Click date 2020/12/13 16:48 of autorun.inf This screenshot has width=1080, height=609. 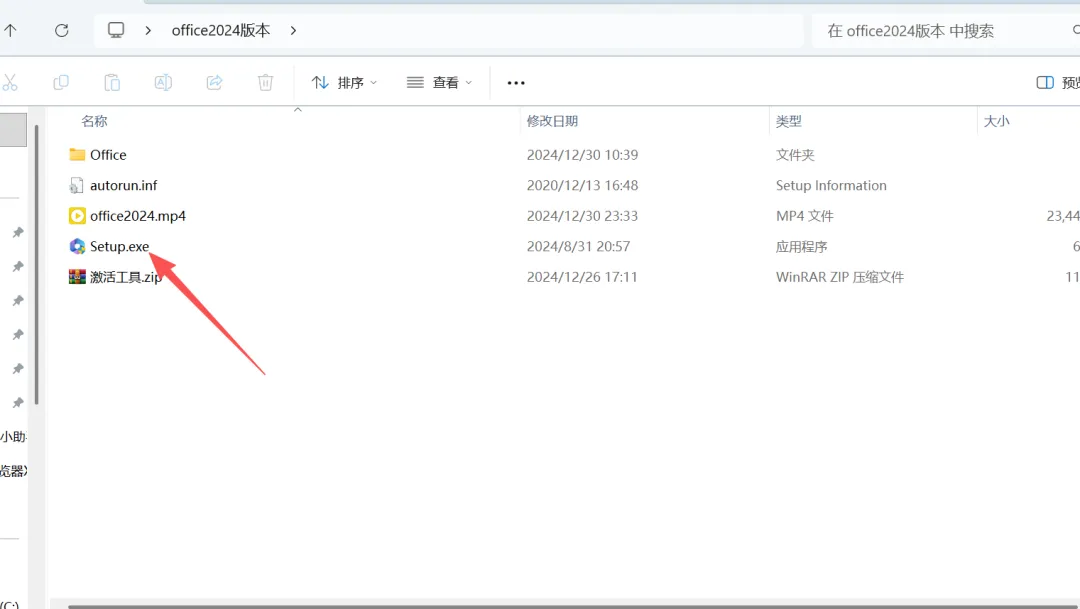[x=583, y=185]
